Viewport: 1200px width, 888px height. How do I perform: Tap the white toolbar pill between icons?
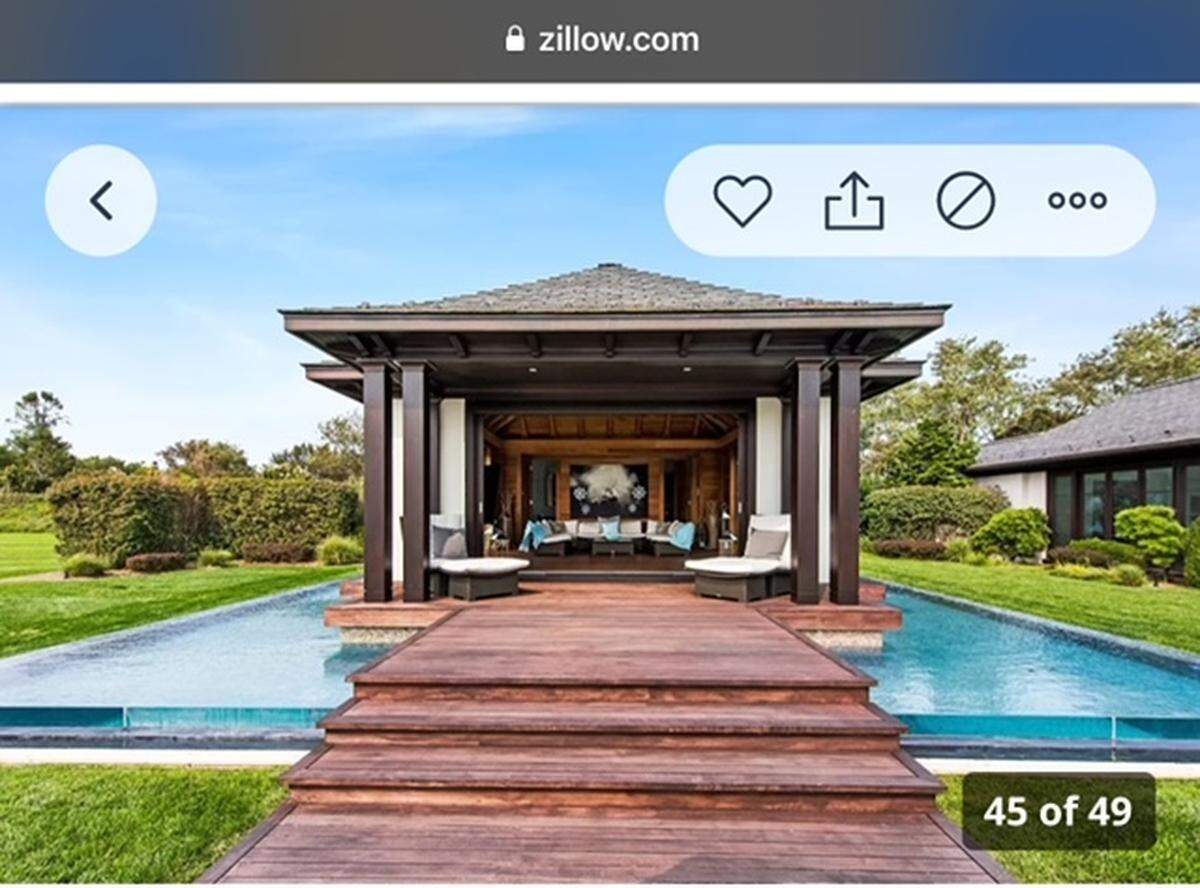click(x=910, y=201)
